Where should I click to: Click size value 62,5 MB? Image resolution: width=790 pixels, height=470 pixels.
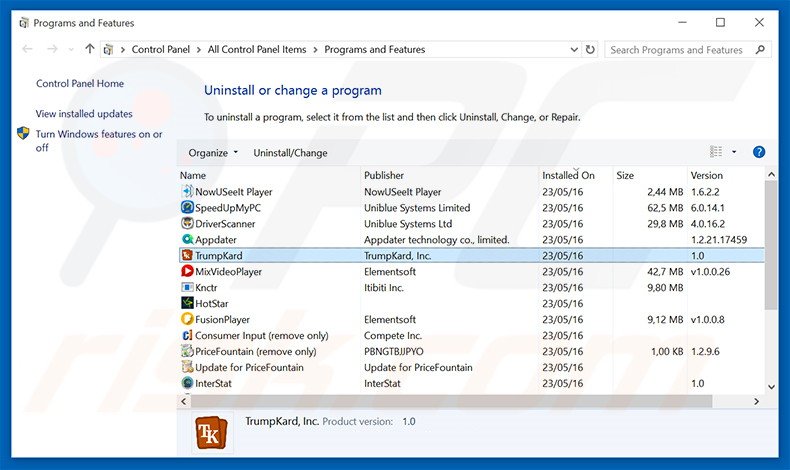pyautogui.click(x=665, y=208)
